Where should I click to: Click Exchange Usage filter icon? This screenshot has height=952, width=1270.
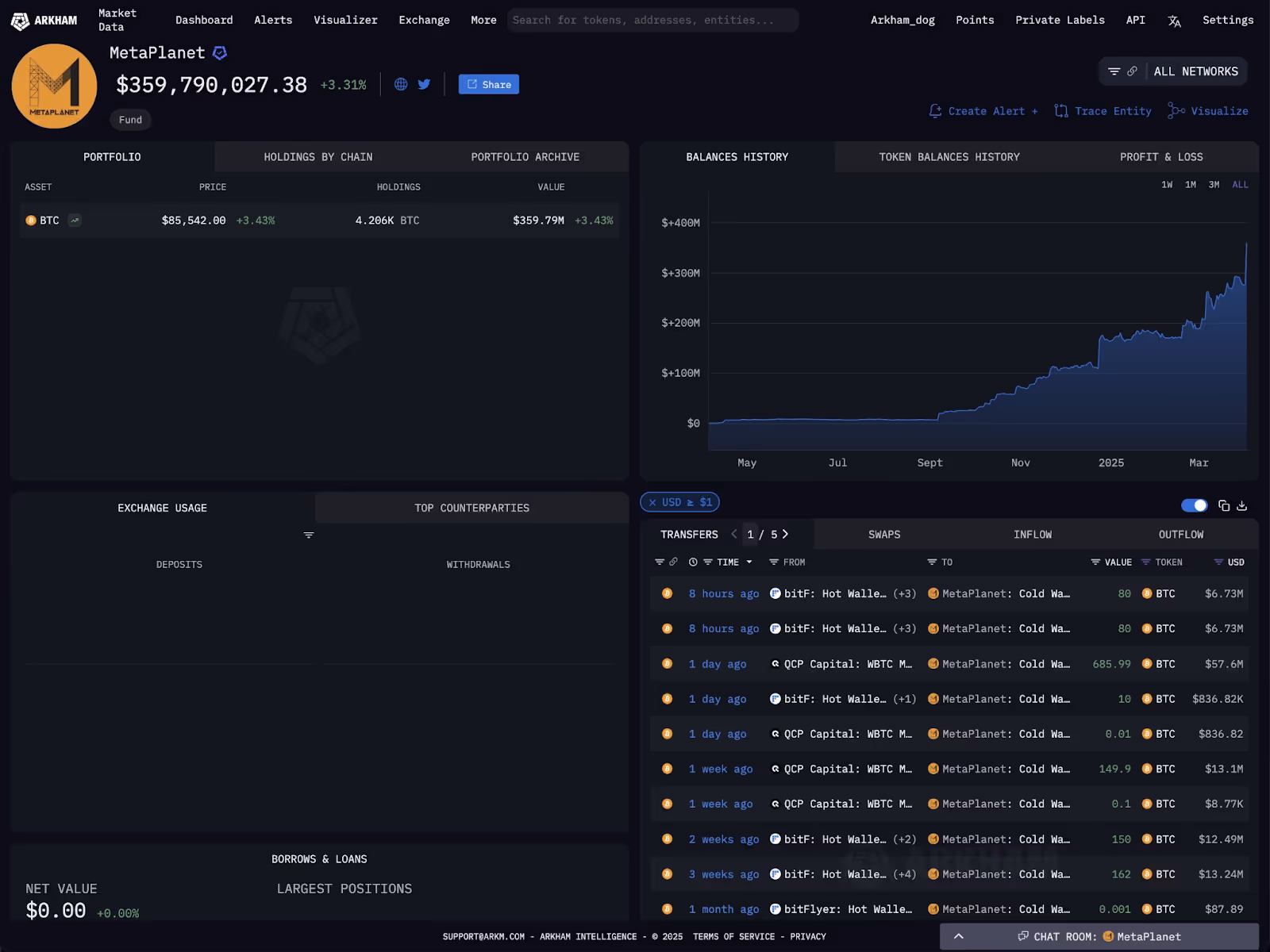point(309,535)
